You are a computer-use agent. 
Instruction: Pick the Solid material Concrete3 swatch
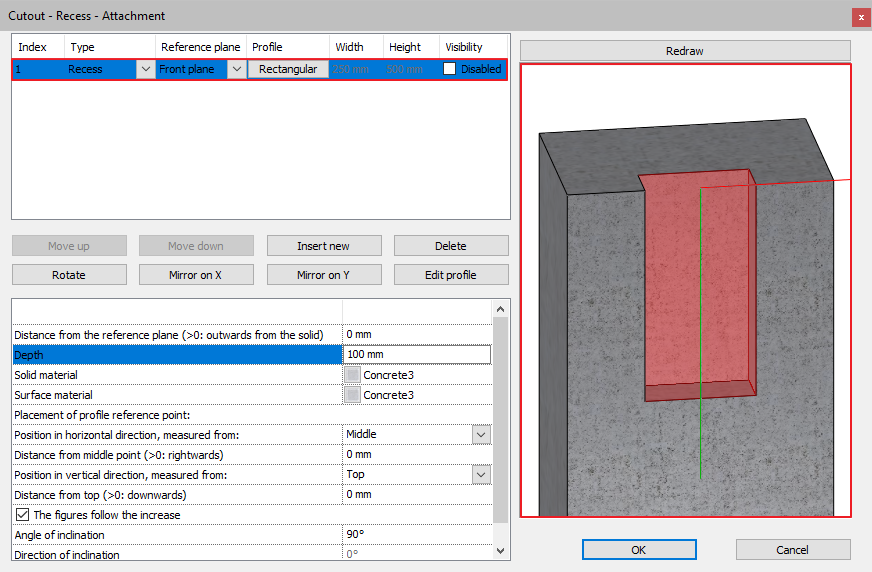[x=352, y=375]
